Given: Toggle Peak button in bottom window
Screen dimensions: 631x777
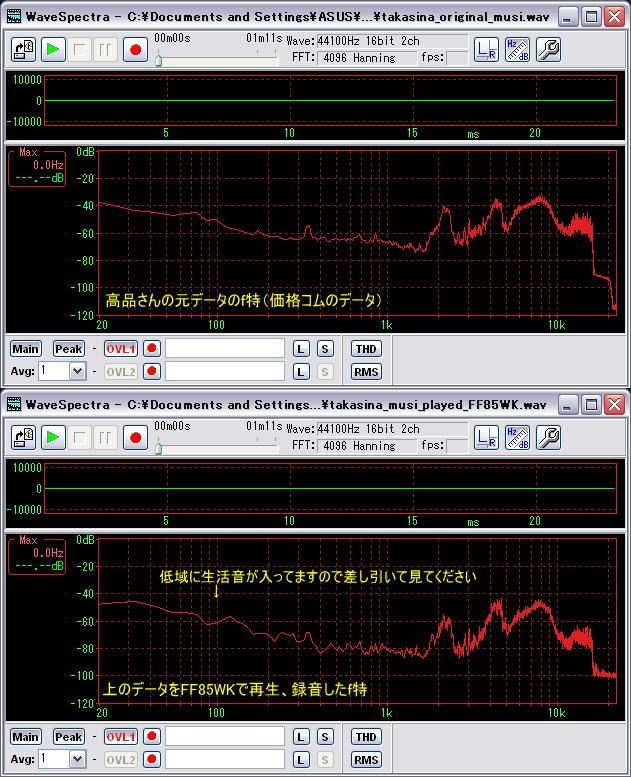Looking at the screenshot, I should pyautogui.click(x=68, y=737).
